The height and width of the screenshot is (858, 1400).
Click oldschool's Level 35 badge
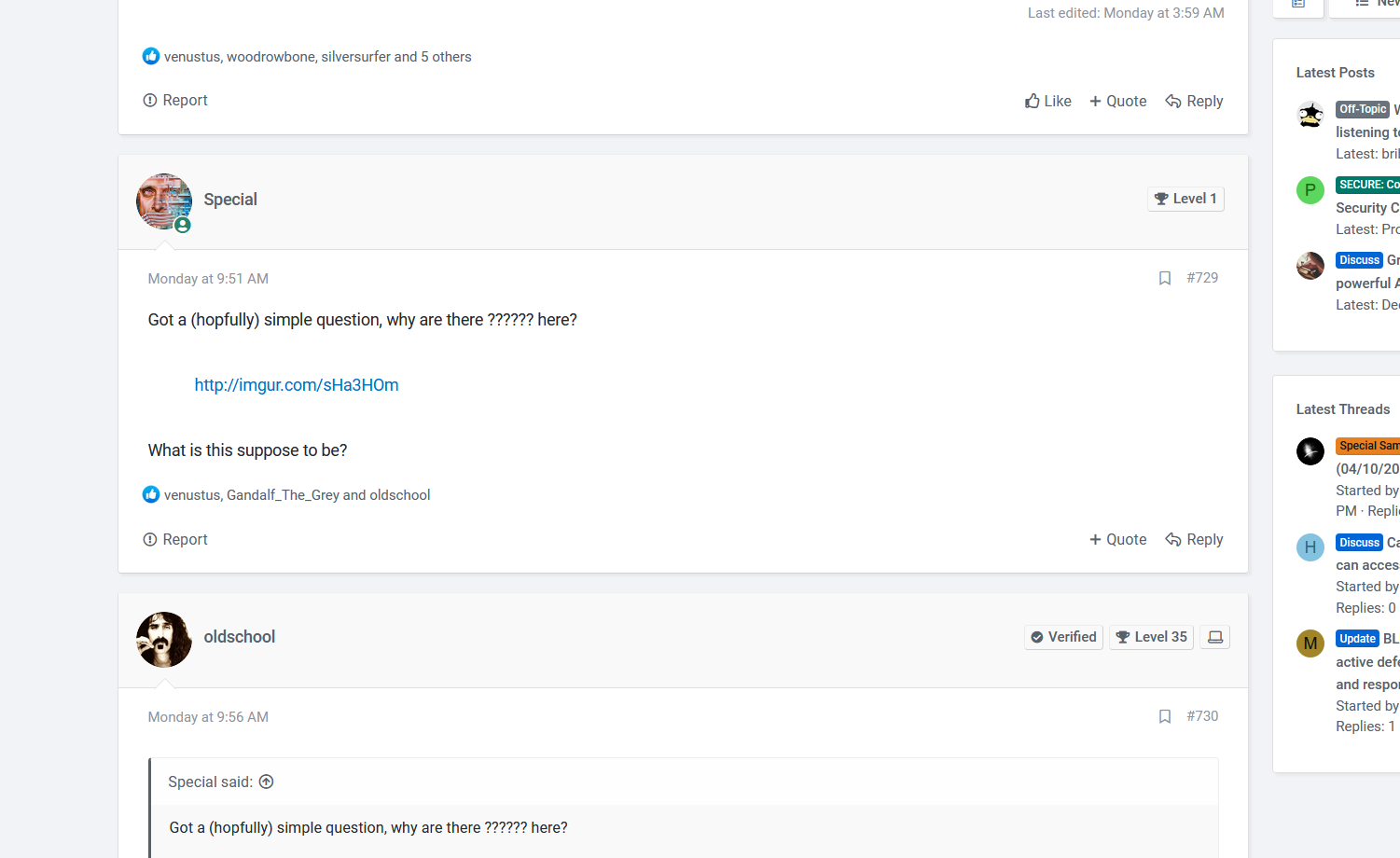click(1151, 637)
